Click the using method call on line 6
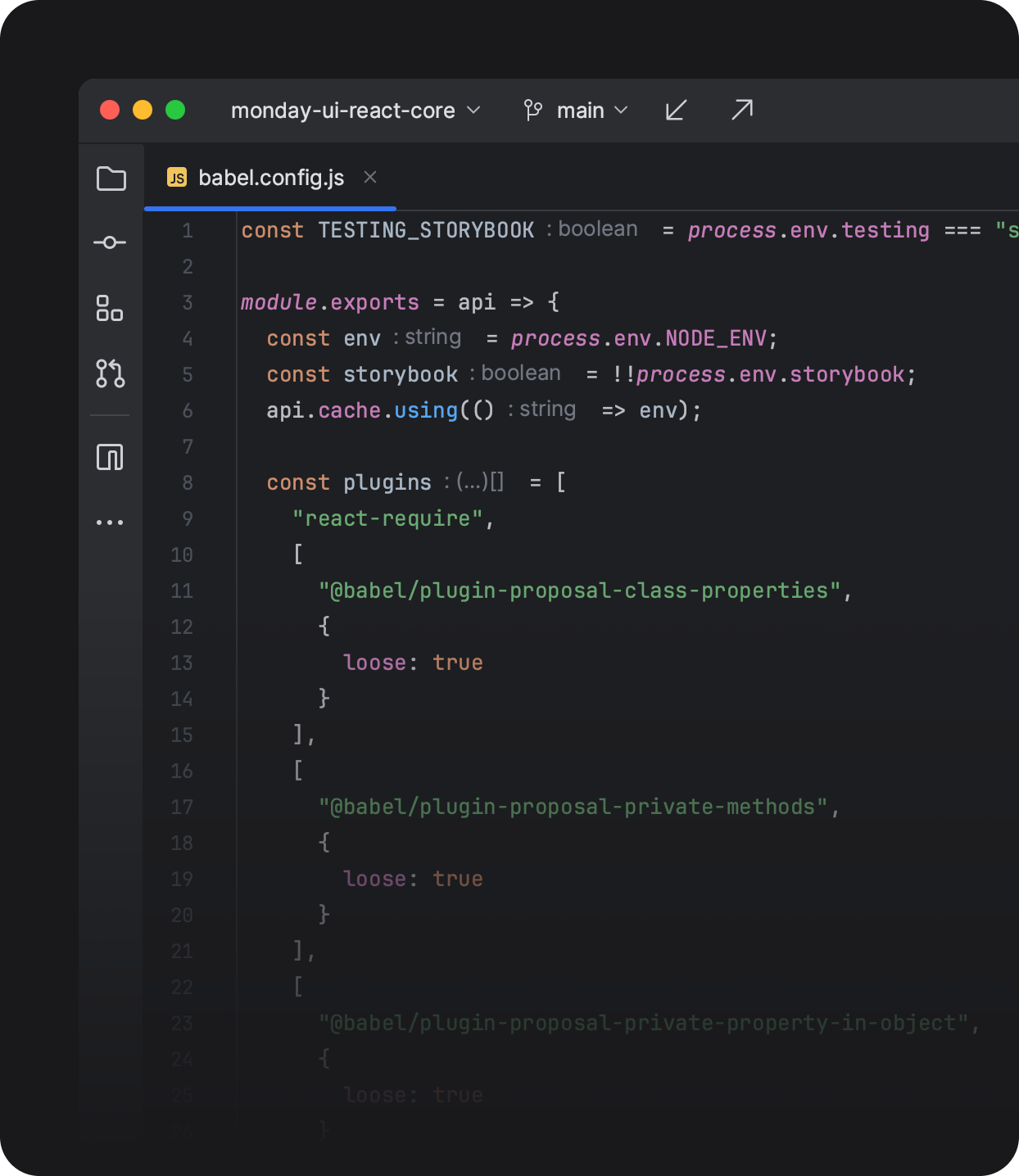1019x1176 pixels. (426, 410)
